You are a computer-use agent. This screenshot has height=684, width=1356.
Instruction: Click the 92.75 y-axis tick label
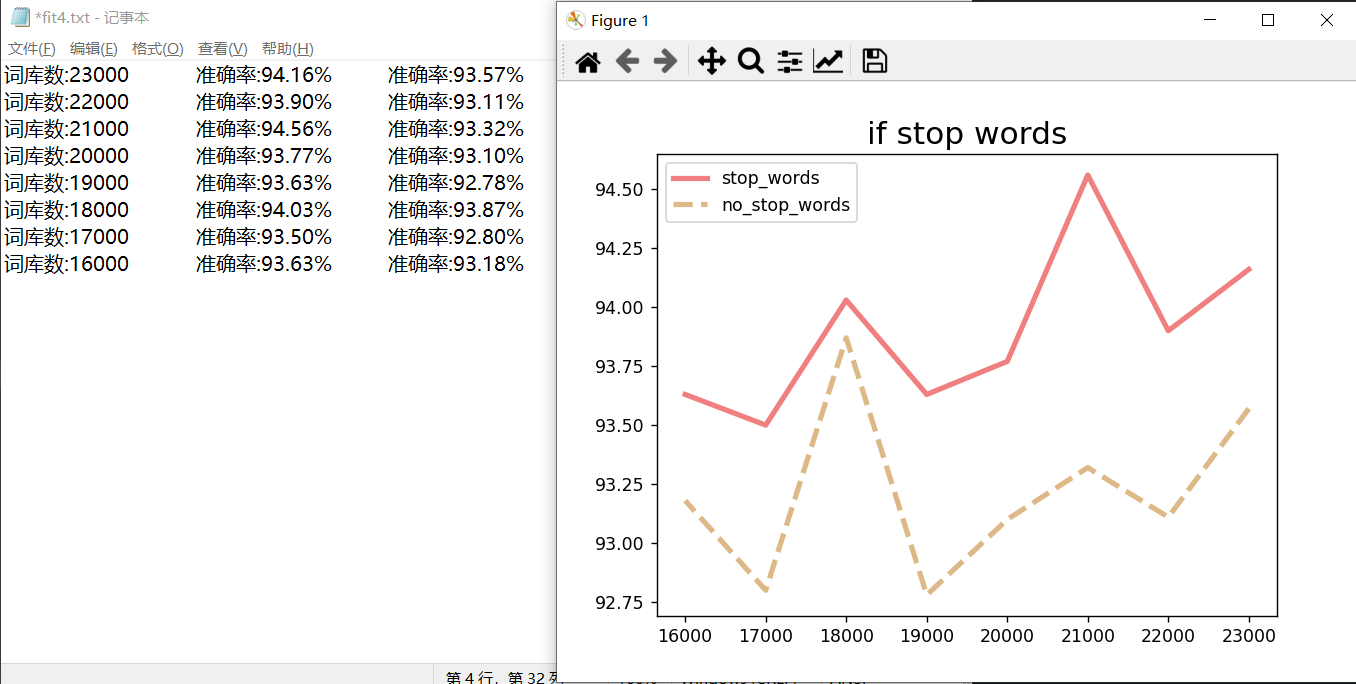coord(621,603)
